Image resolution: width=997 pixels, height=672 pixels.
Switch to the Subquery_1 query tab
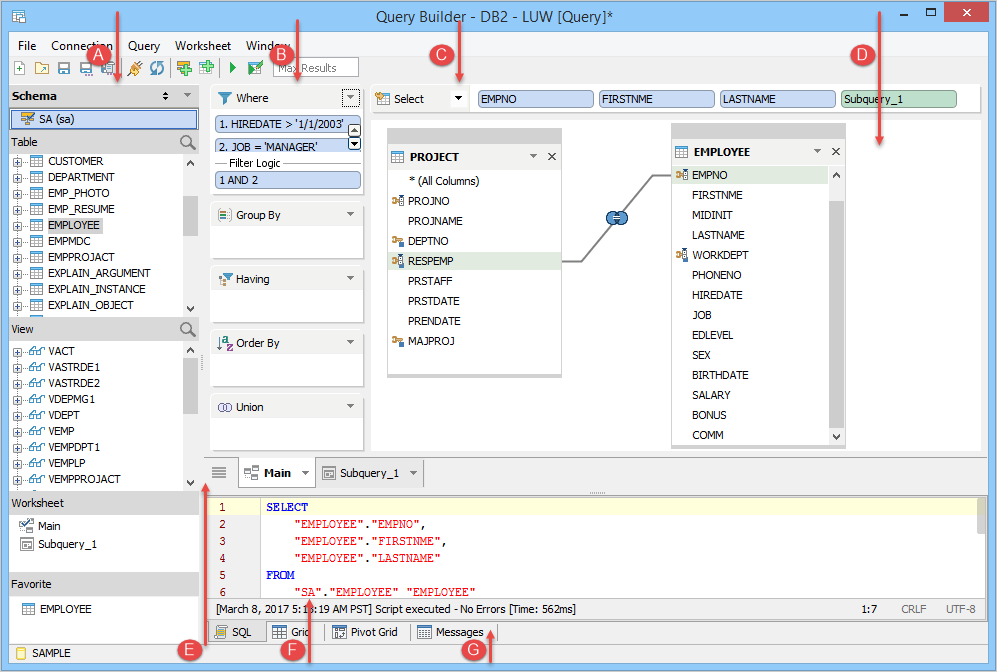[369, 473]
